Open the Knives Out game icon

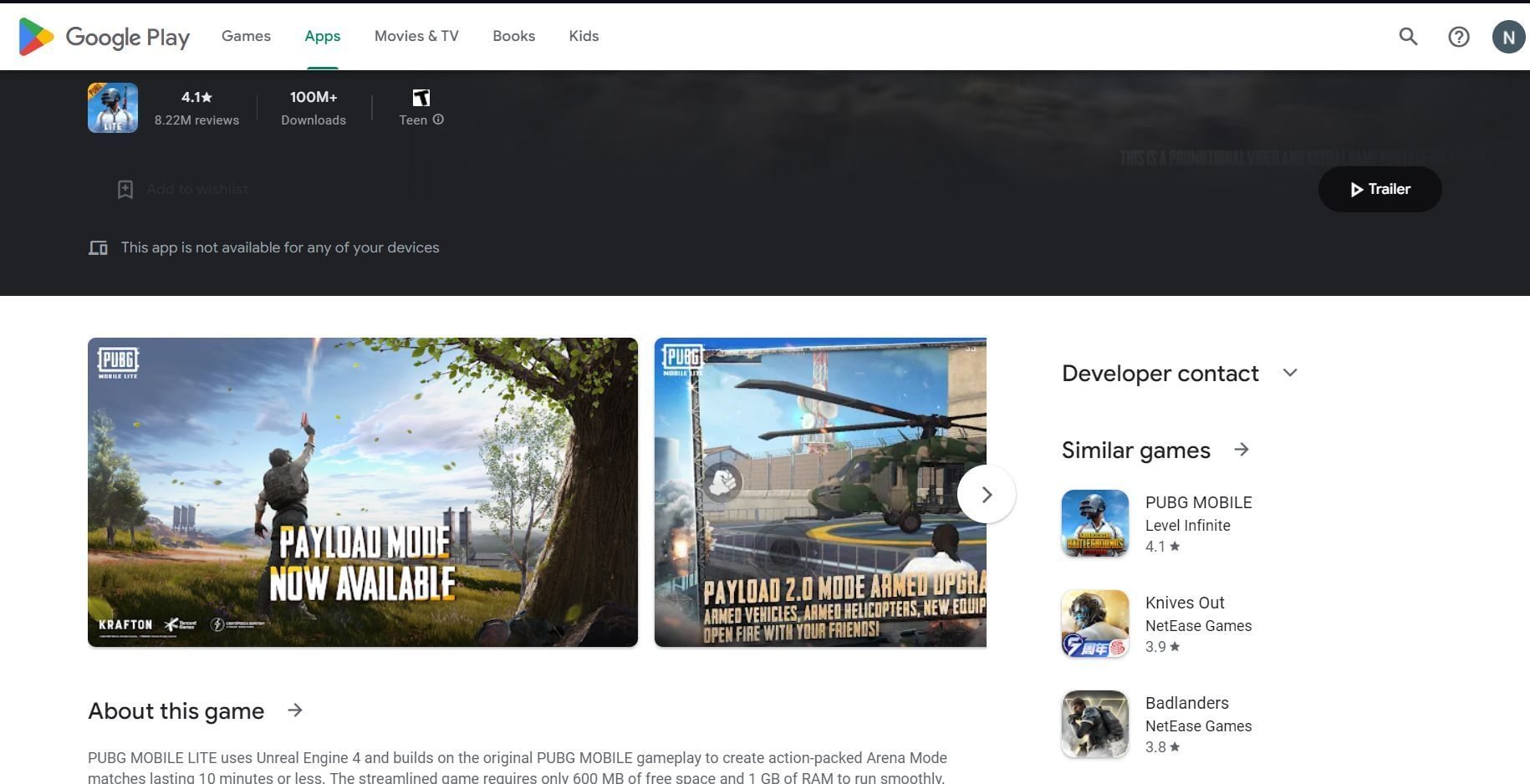coord(1094,624)
